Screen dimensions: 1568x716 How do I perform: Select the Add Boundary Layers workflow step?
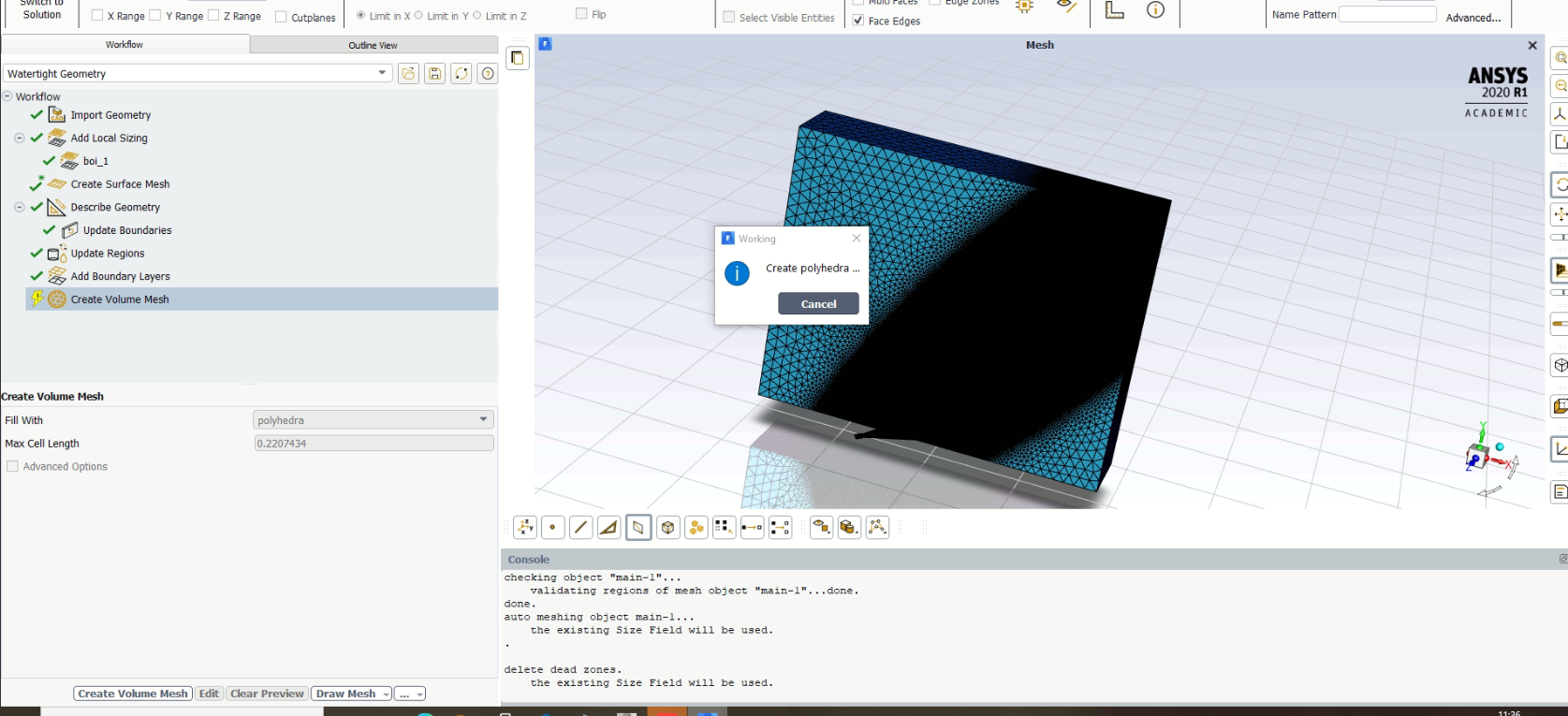pos(120,276)
